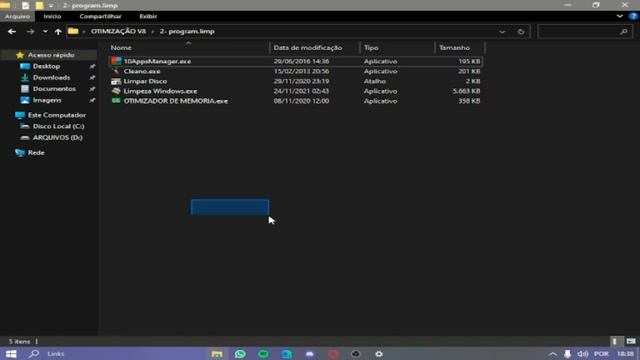Go up one folder level arrow
This screenshot has height=360, width=640.
click(58, 31)
